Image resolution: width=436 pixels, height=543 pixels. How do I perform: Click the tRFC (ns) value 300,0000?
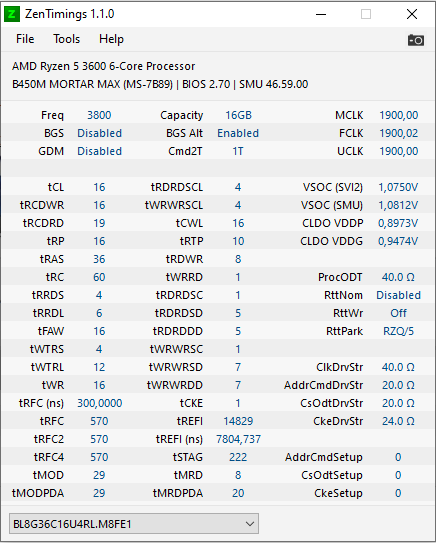(99, 403)
